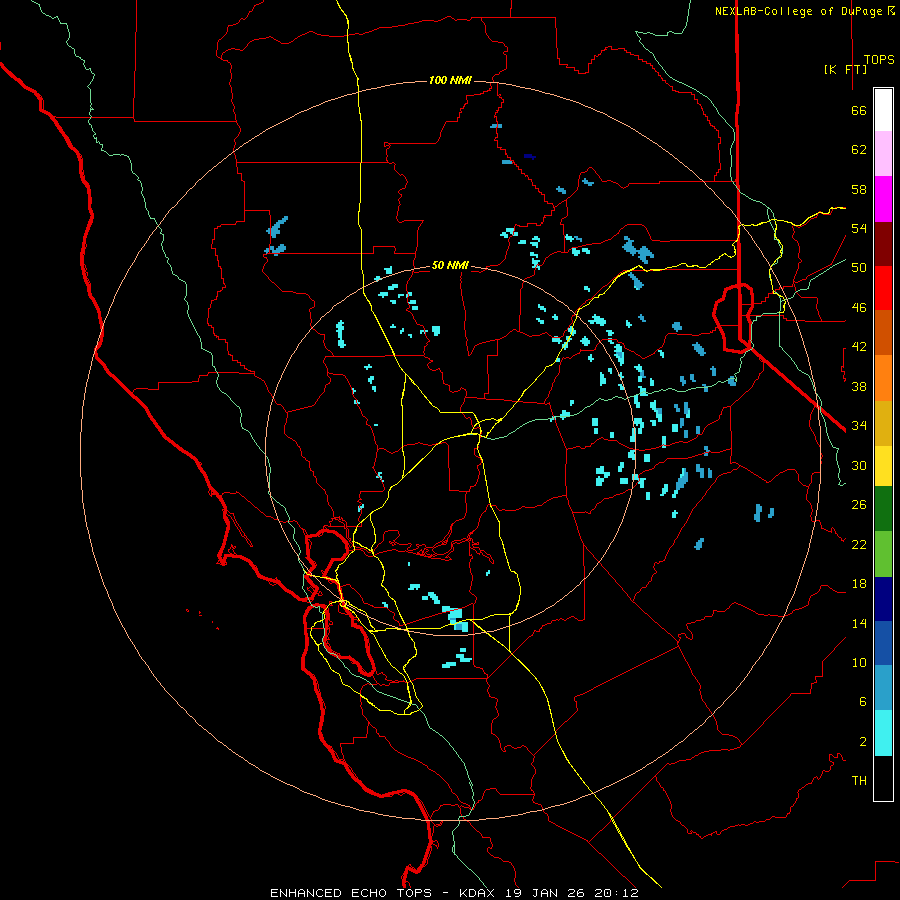Click the legend value 14
900x900 pixels.
point(859,623)
